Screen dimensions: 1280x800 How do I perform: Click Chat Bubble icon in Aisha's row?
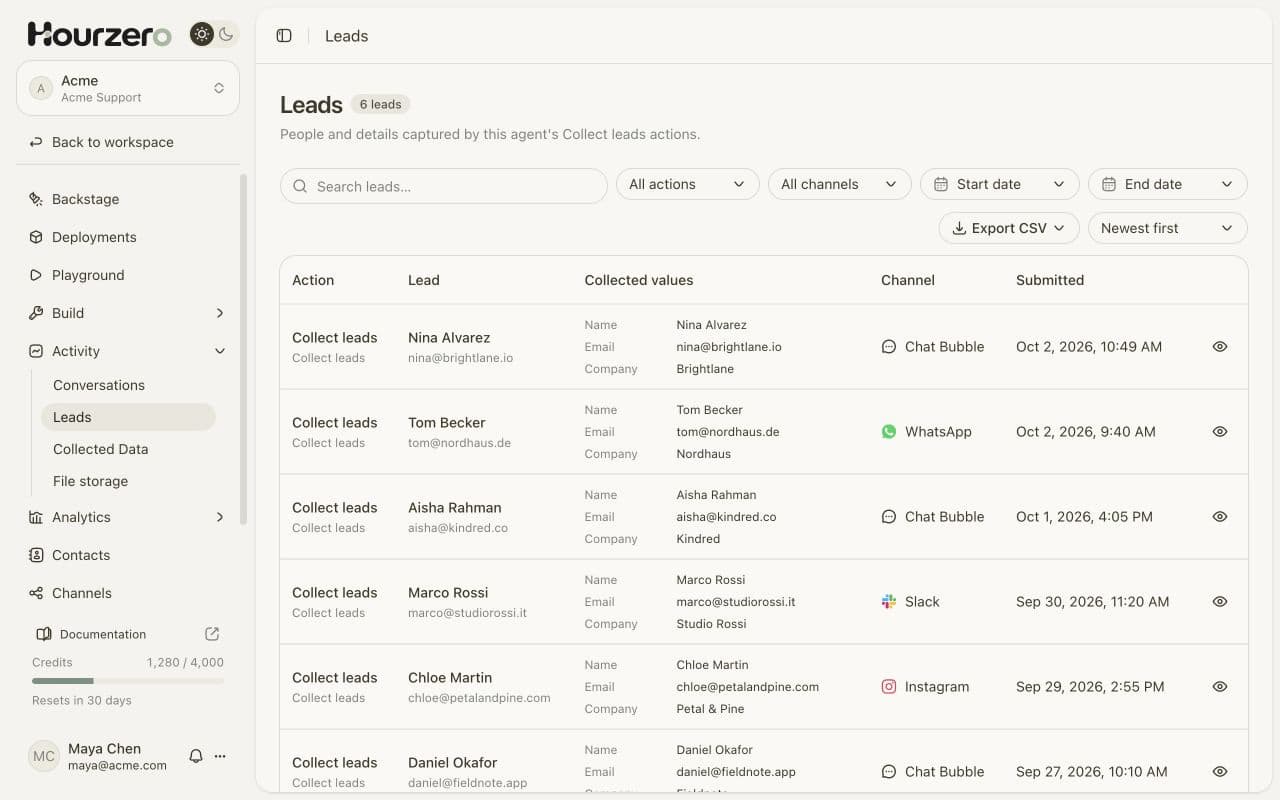click(889, 517)
